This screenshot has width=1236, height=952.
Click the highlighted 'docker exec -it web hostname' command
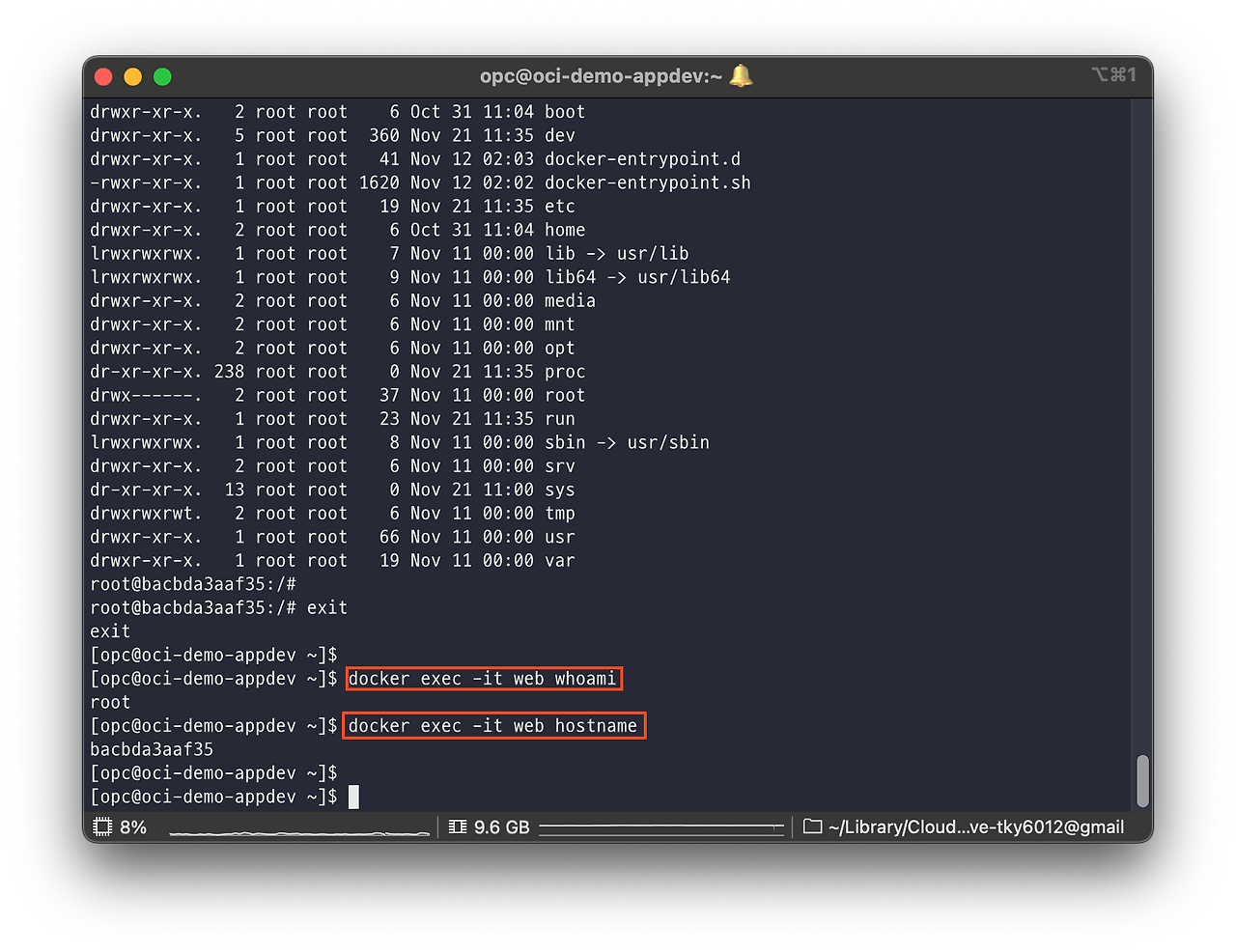(493, 726)
